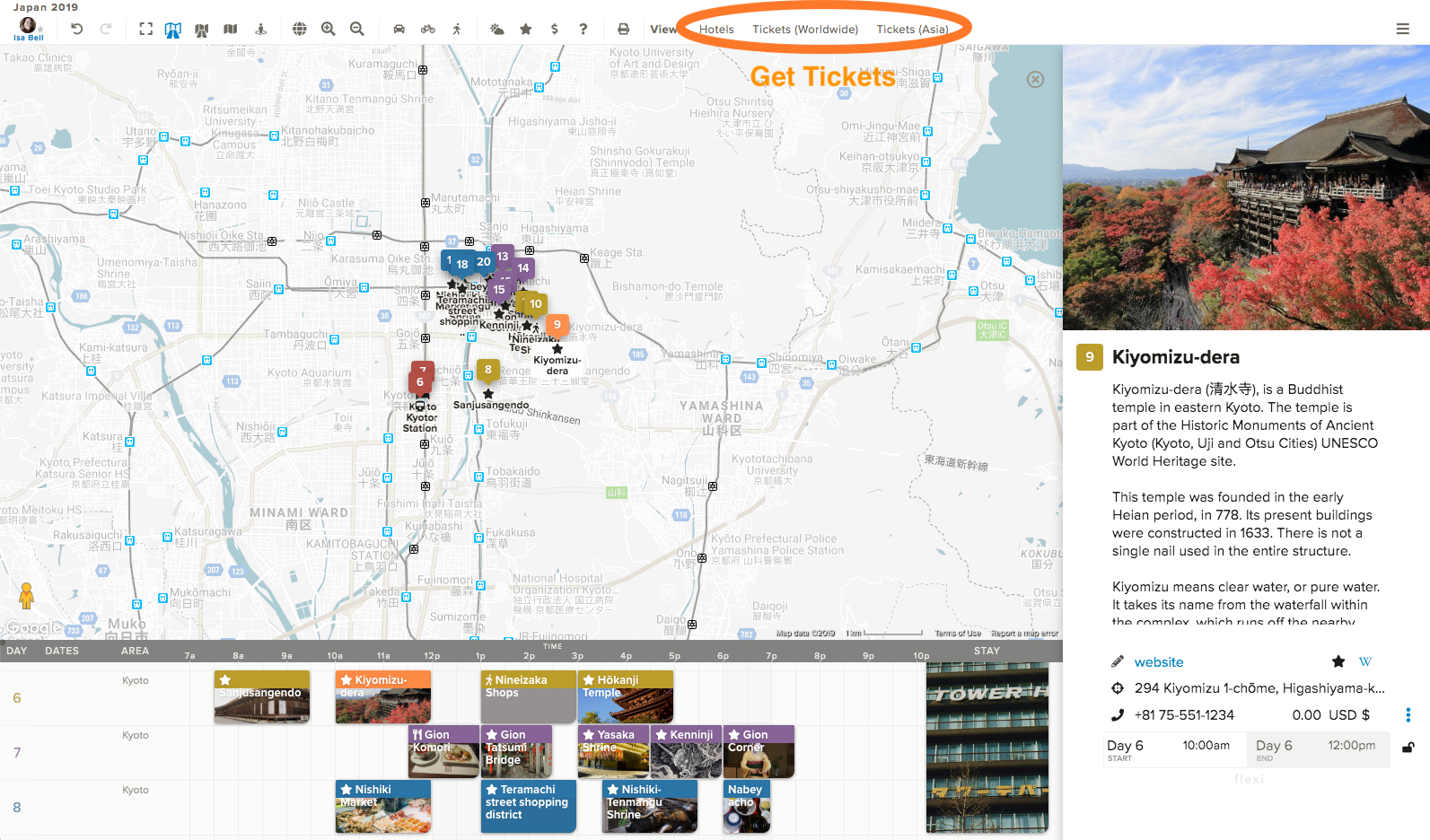Open the Tickets (Asia) menu item

click(x=912, y=30)
